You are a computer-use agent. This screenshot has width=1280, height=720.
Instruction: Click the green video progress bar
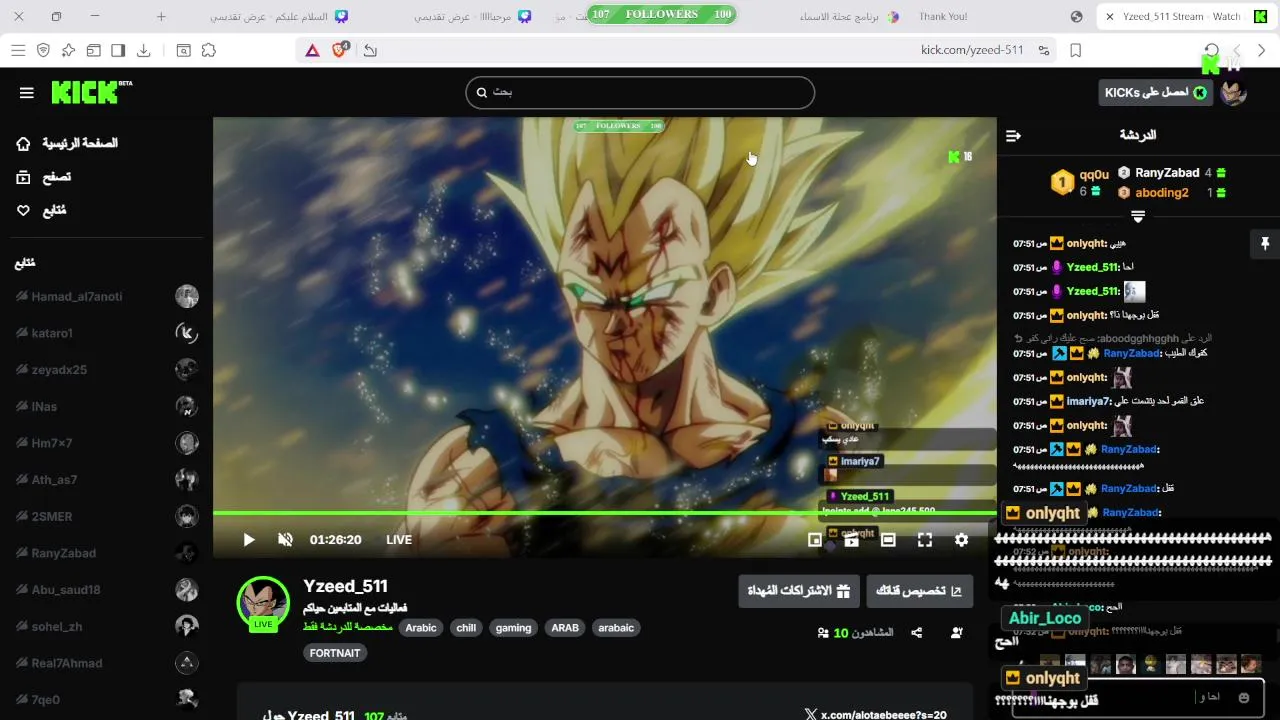coord(605,513)
